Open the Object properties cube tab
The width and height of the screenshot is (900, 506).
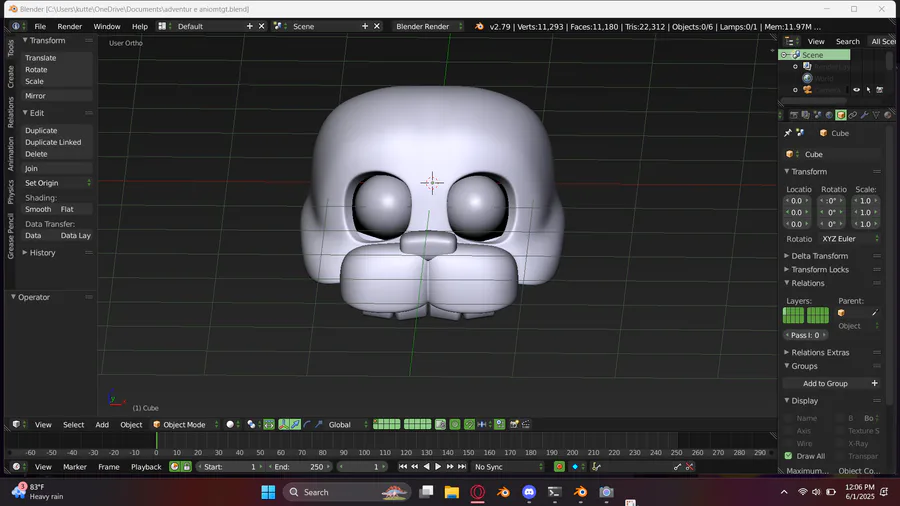[841, 115]
